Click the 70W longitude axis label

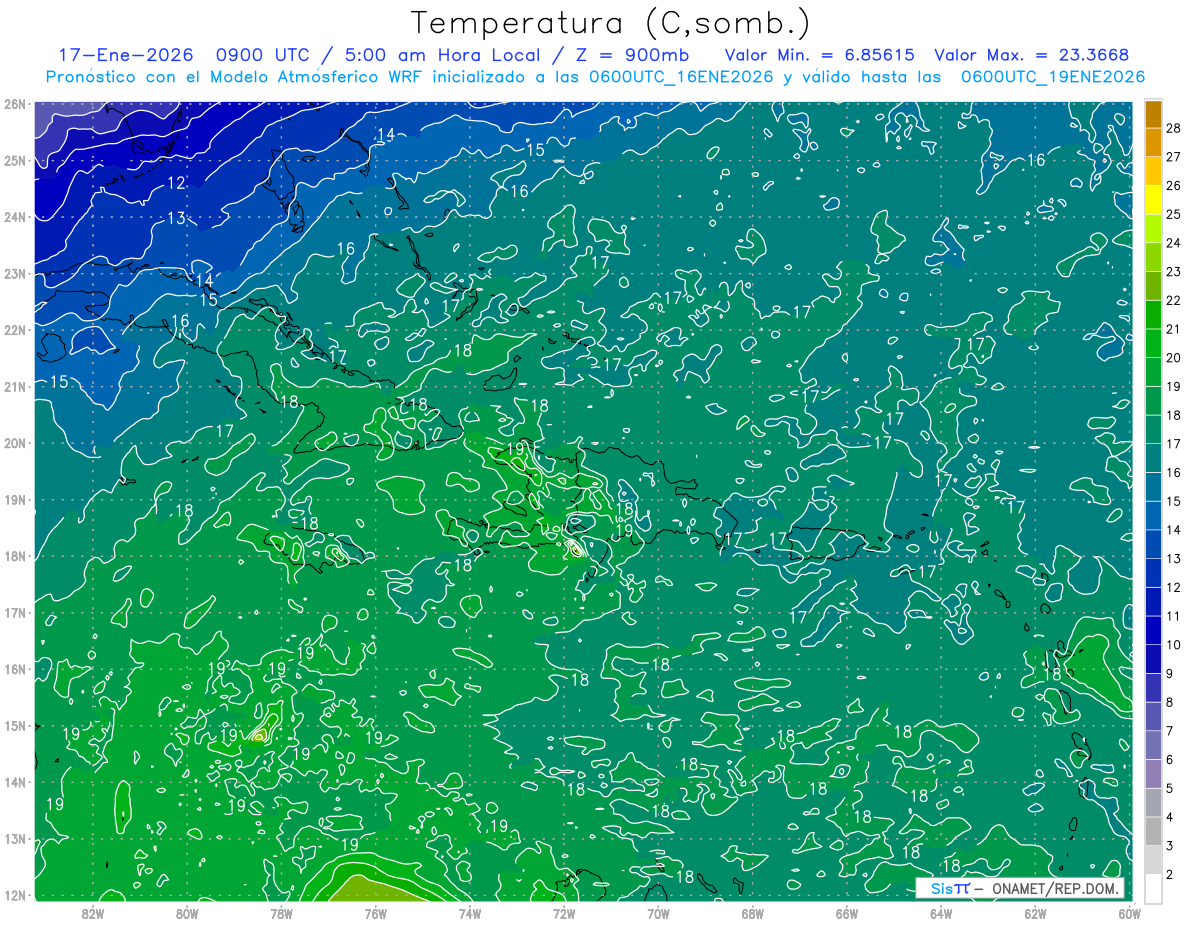(x=658, y=913)
